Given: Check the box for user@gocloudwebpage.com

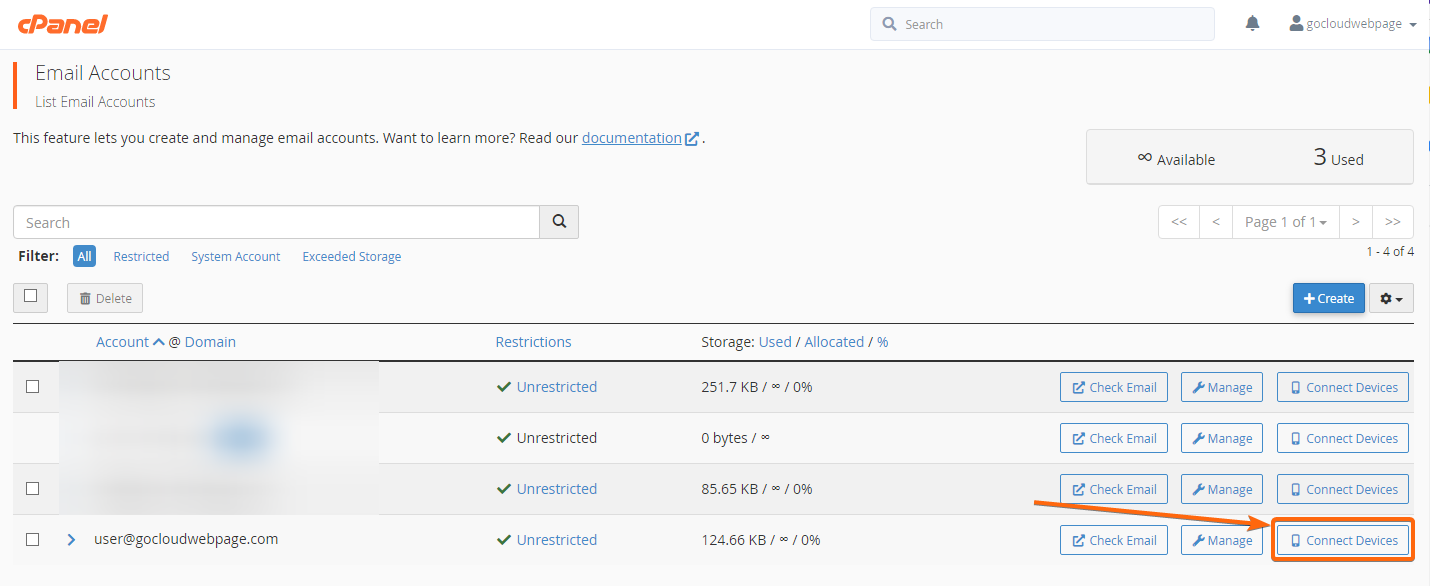Looking at the screenshot, I should (x=32, y=540).
